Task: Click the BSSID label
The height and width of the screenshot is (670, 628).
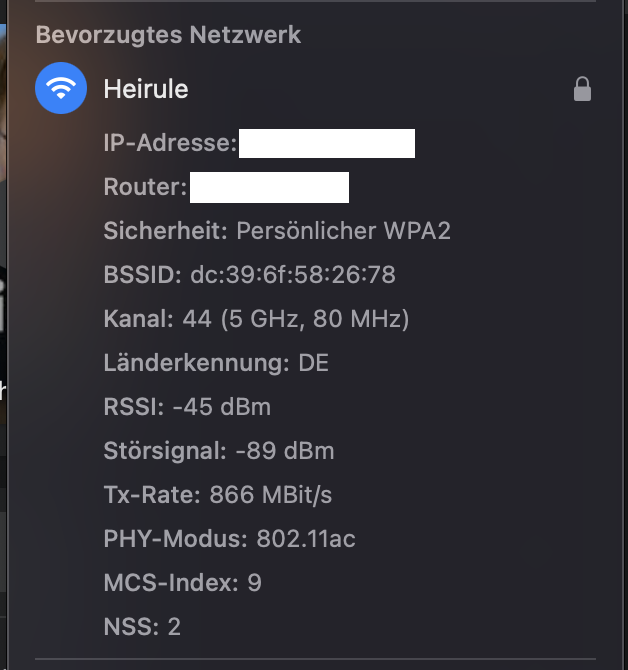Action: tap(141, 275)
